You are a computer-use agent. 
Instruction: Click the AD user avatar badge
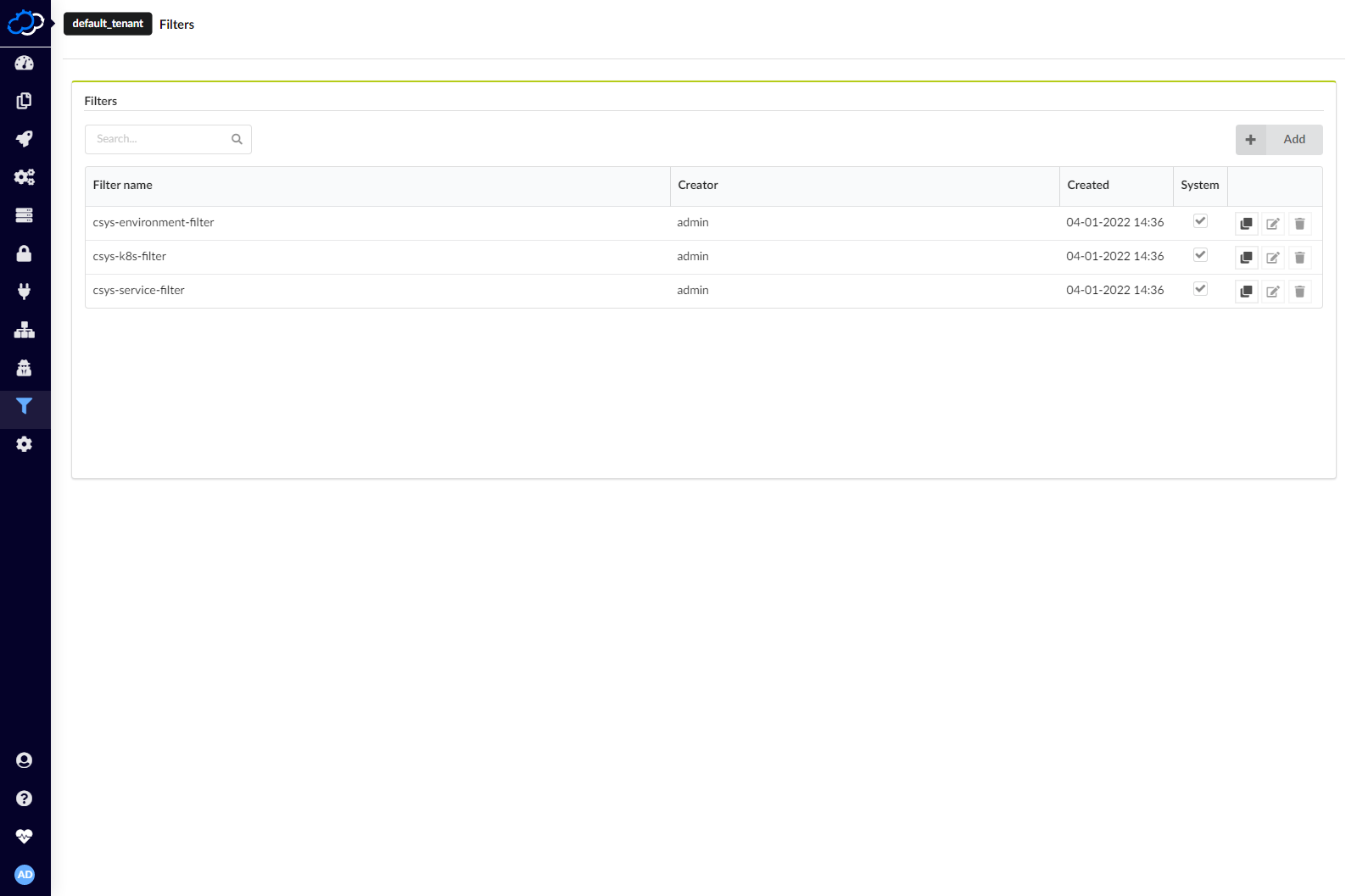(x=25, y=875)
